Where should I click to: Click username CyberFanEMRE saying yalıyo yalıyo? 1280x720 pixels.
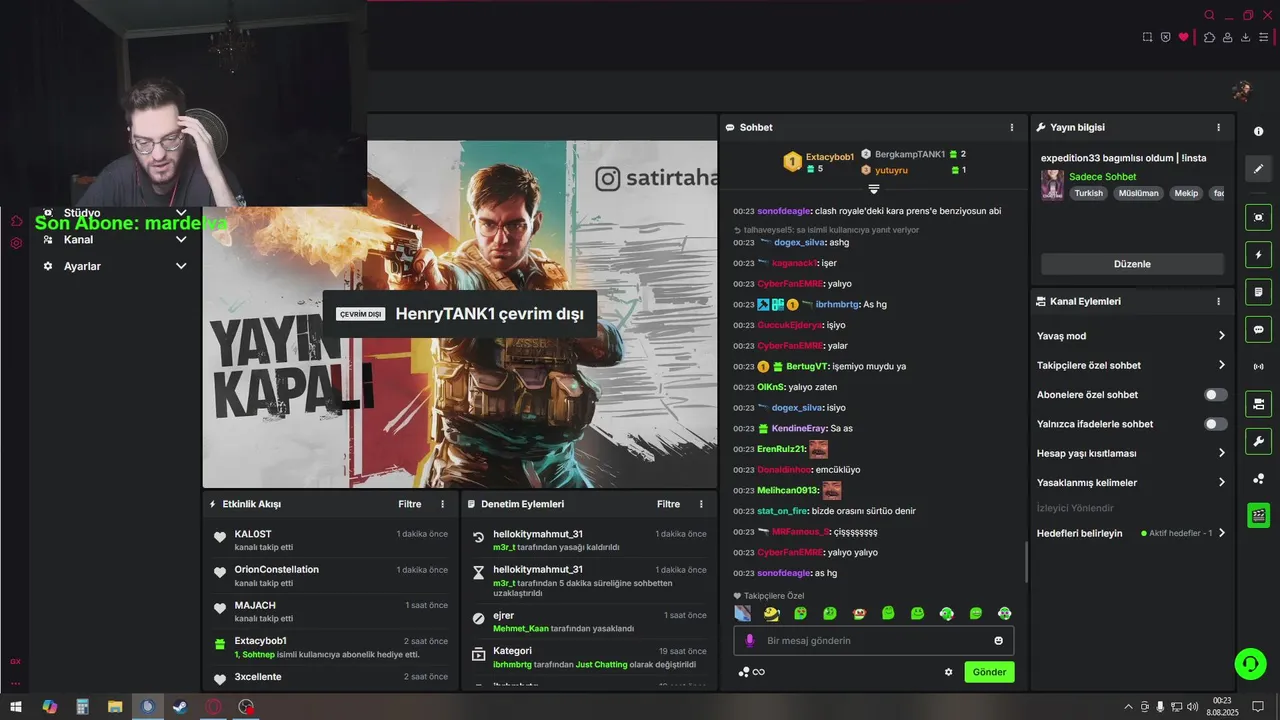pyautogui.click(x=789, y=552)
